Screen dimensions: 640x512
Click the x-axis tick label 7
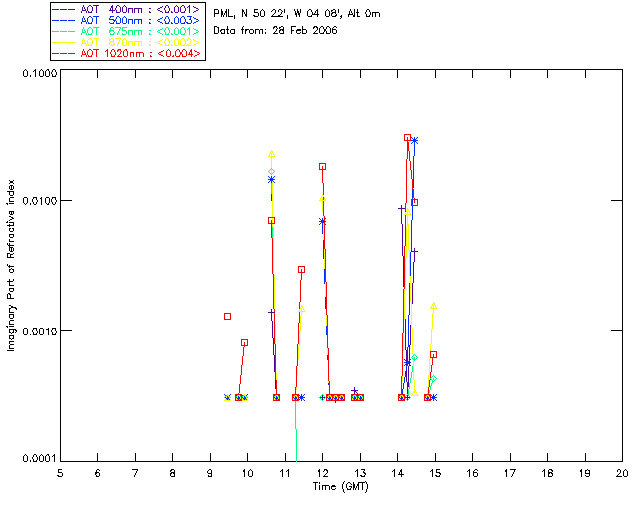135,473
